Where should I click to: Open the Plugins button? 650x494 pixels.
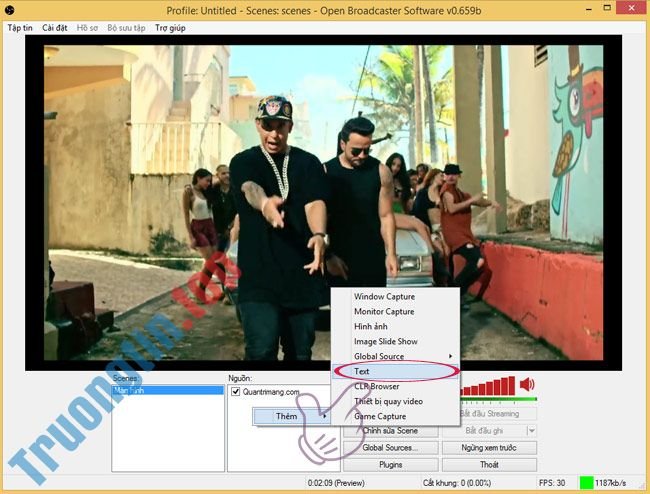point(390,465)
